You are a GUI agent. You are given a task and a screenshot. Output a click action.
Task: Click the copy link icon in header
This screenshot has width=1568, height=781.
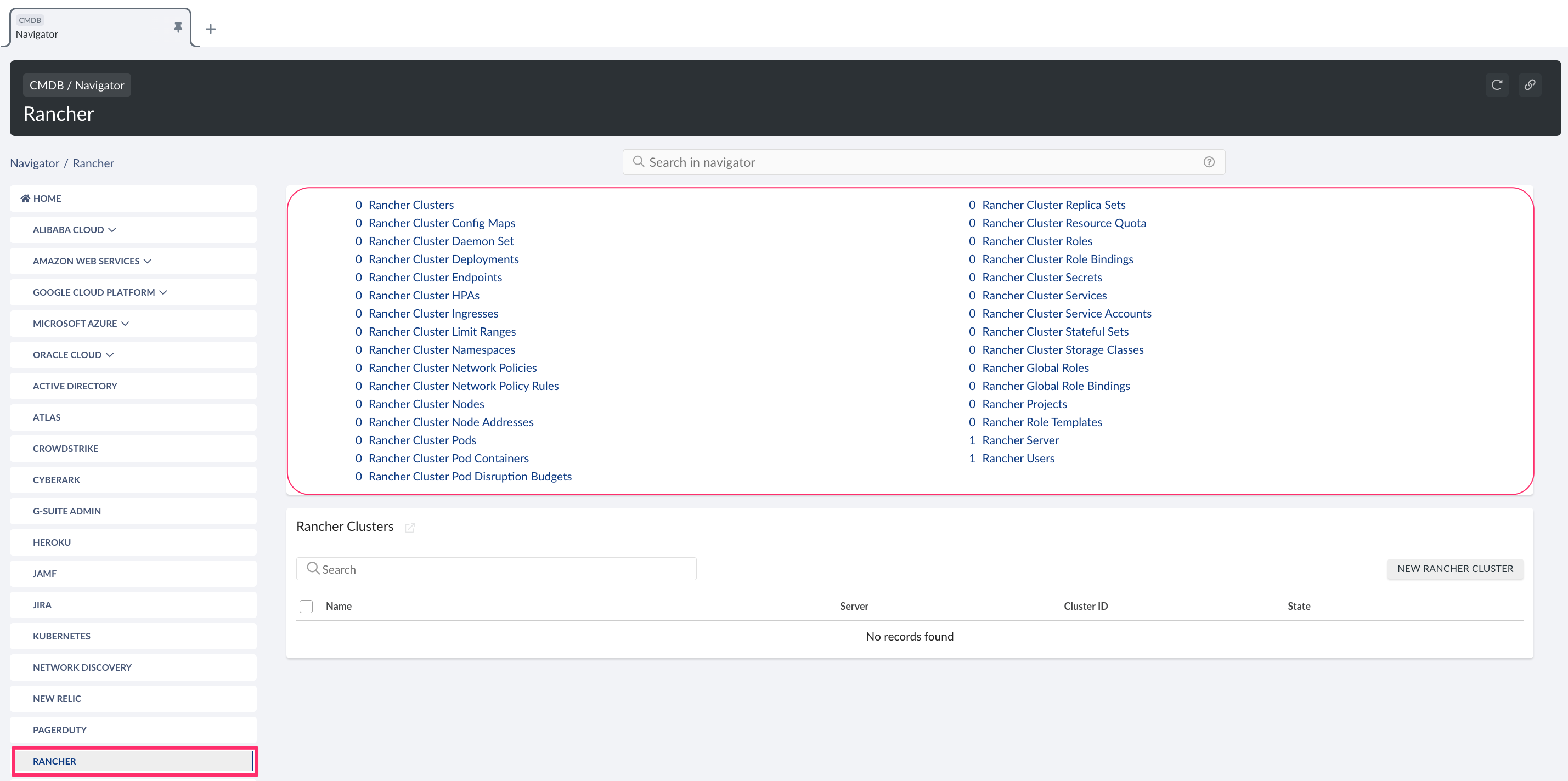(x=1529, y=84)
